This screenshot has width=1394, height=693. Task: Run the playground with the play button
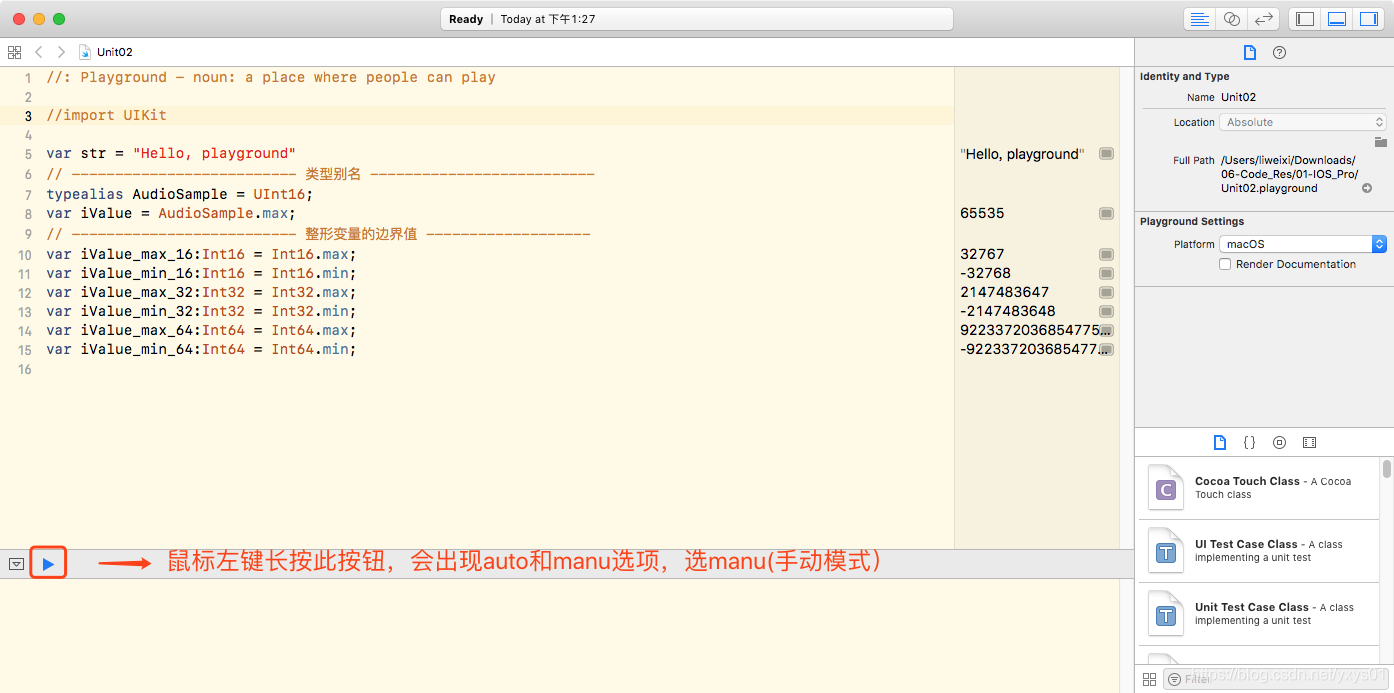[x=48, y=564]
